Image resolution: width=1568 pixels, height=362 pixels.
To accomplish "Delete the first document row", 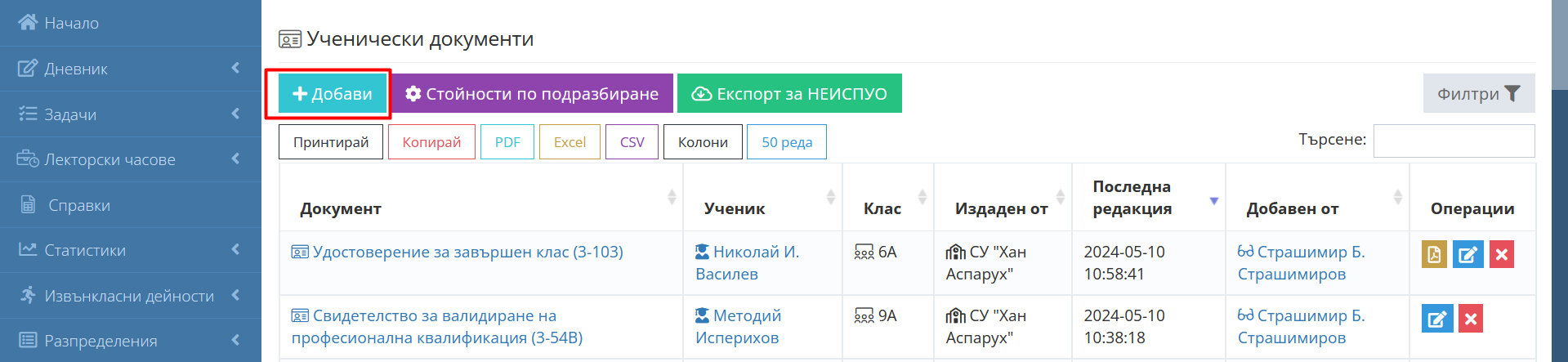I will (x=1502, y=254).
